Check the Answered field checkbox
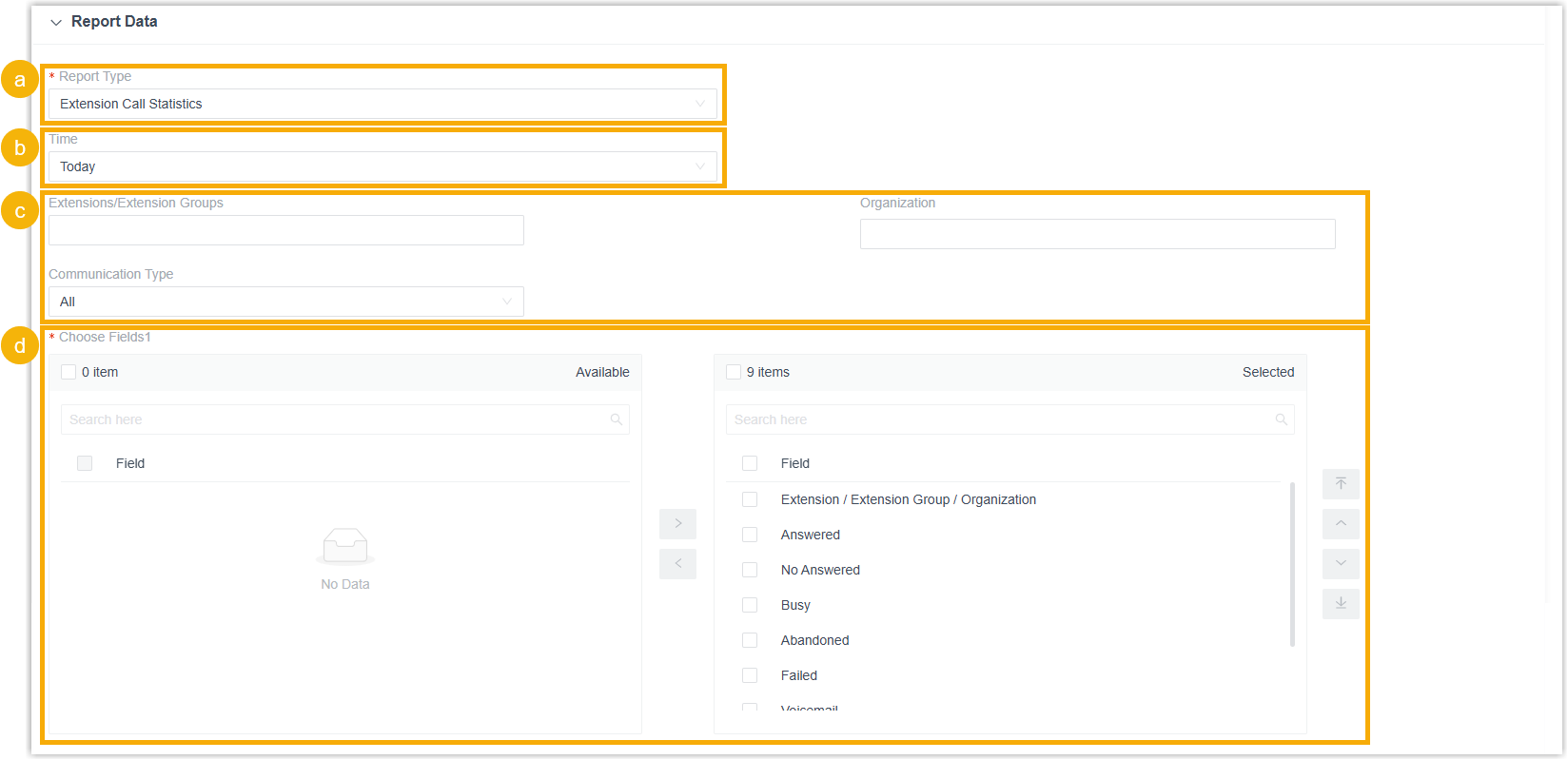Viewport: 1568px width, 760px height. [750, 535]
